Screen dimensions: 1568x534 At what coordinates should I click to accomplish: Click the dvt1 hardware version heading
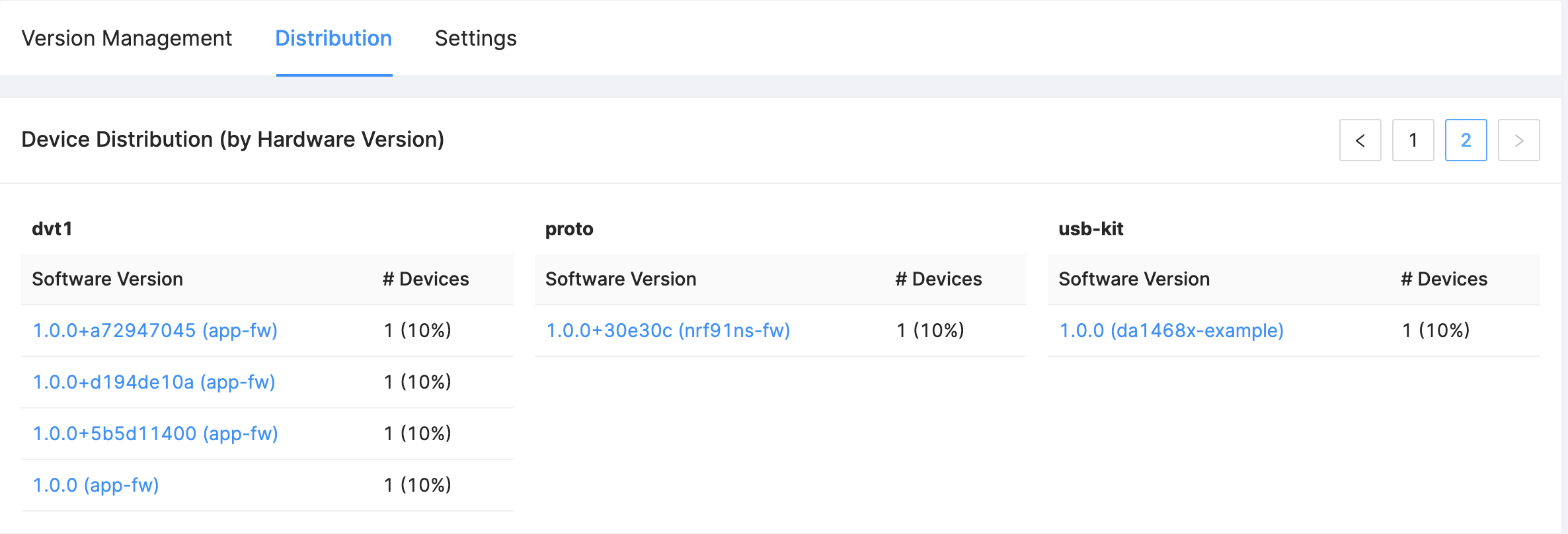pos(52,229)
